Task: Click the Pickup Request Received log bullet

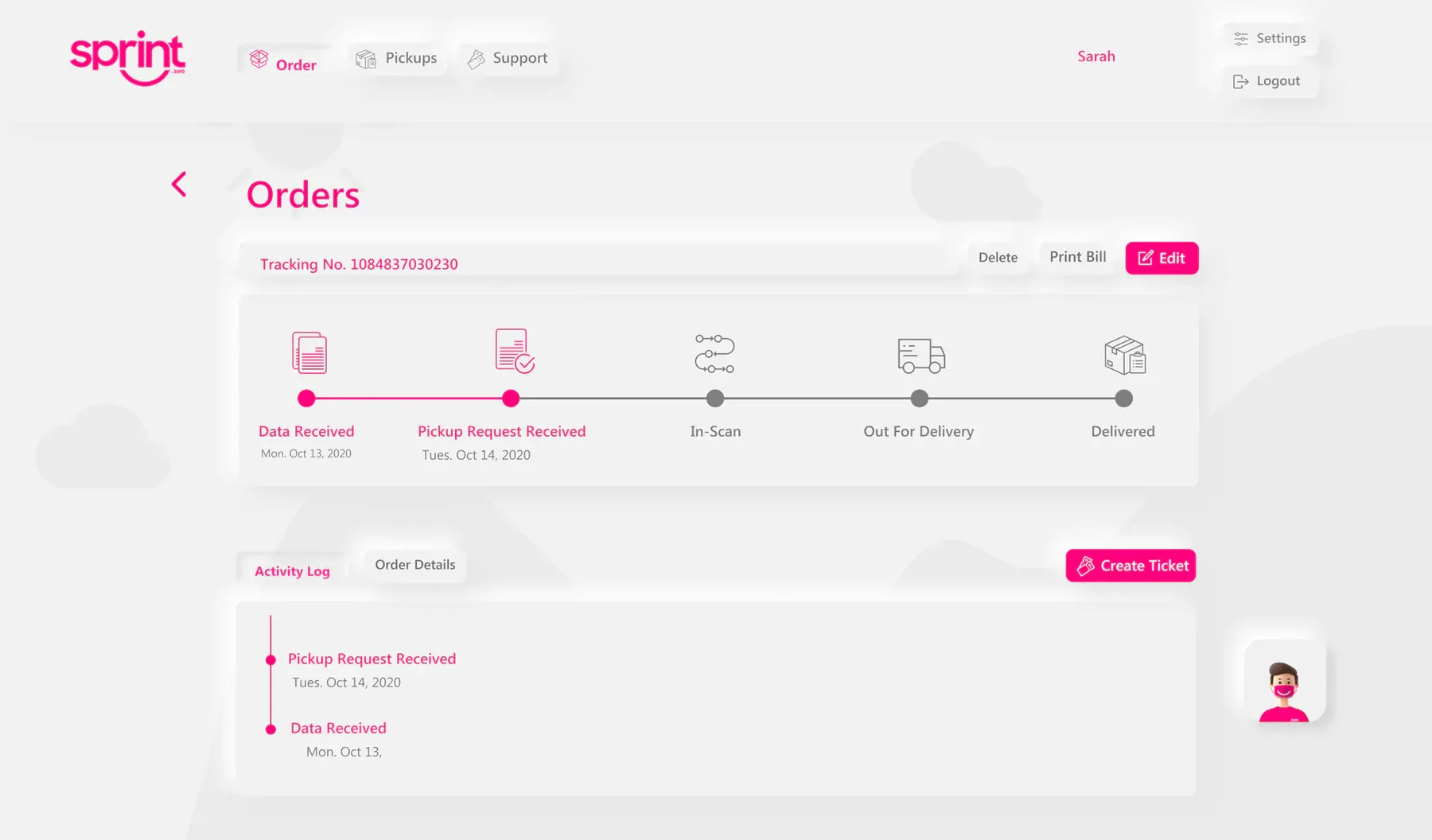Action: click(270, 659)
